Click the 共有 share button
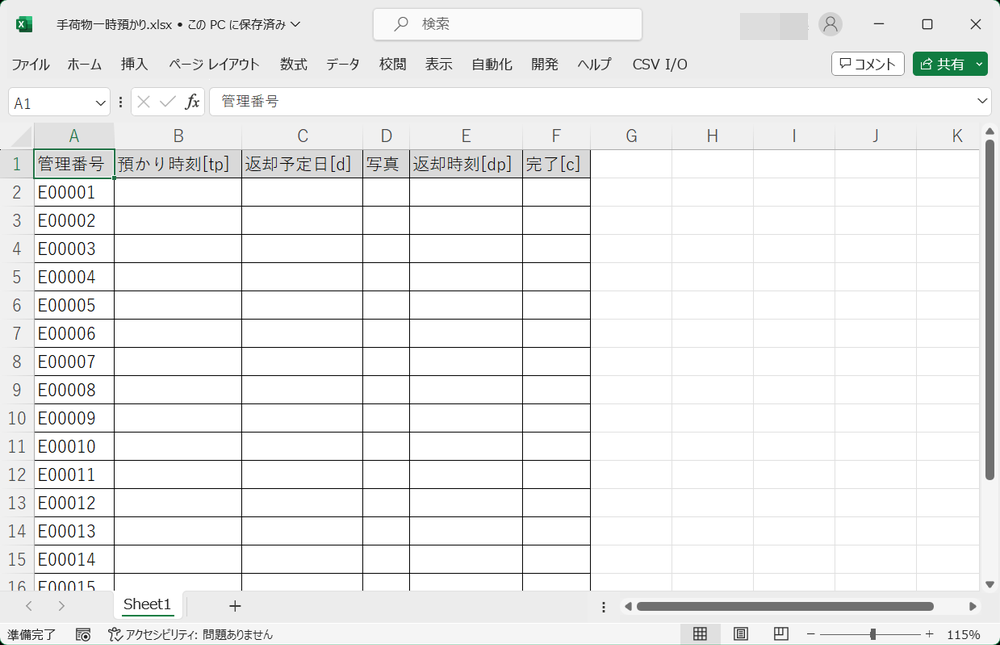This screenshot has width=1000, height=645. click(x=942, y=64)
